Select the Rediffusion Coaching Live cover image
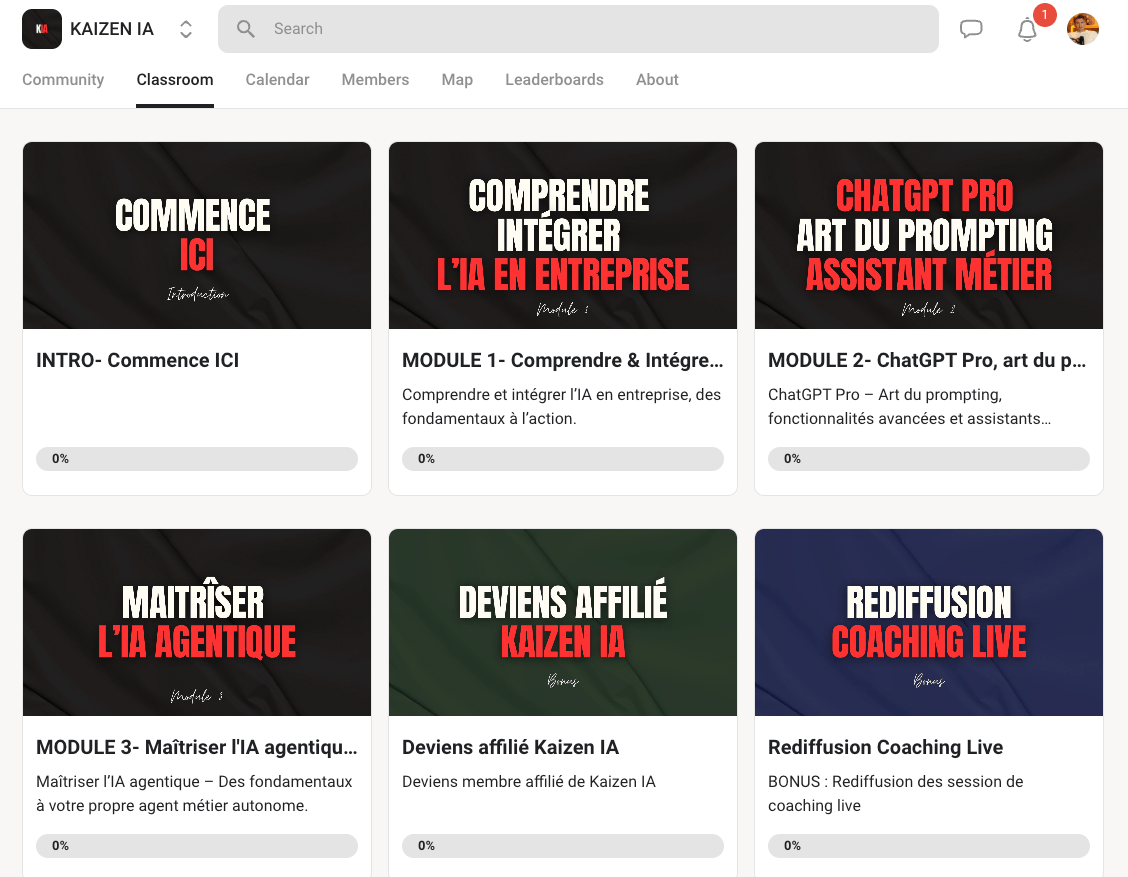 tap(928, 622)
